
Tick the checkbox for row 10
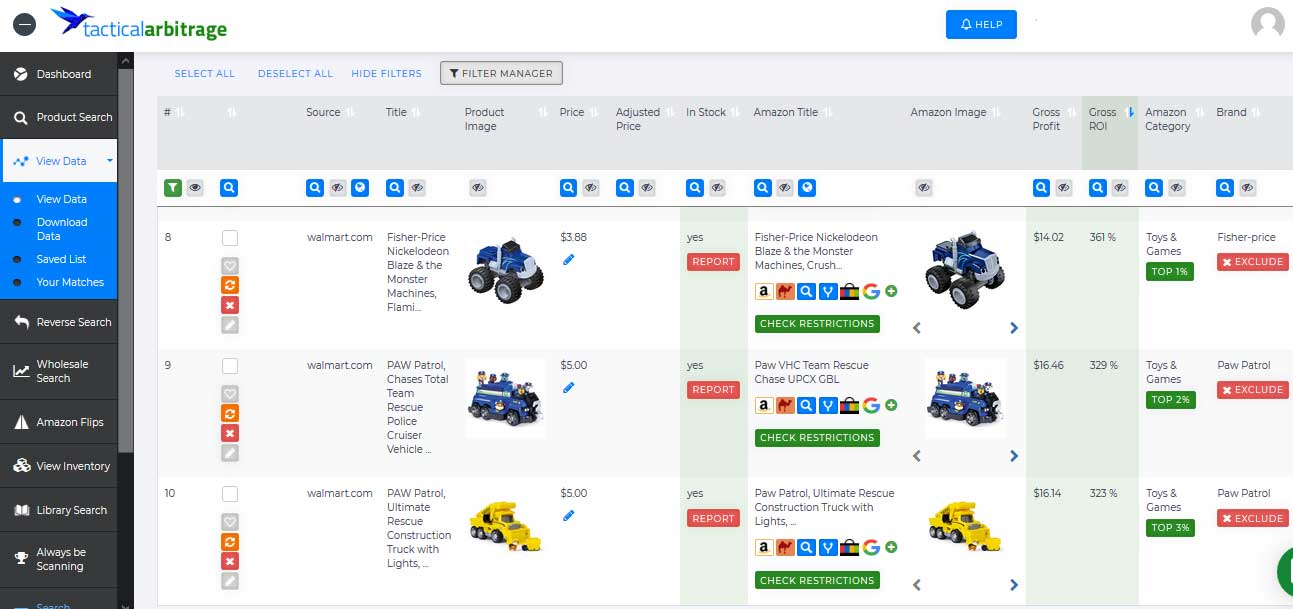(230, 494)
